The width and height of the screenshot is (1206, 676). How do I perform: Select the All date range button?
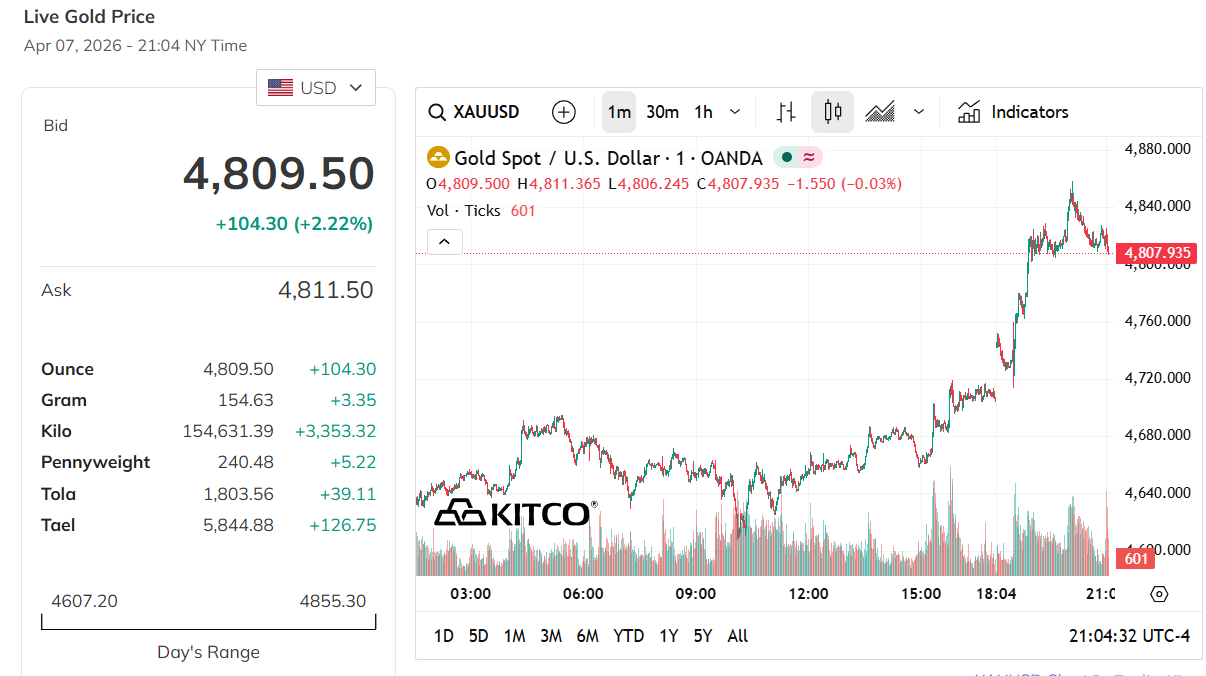[738, 636]
